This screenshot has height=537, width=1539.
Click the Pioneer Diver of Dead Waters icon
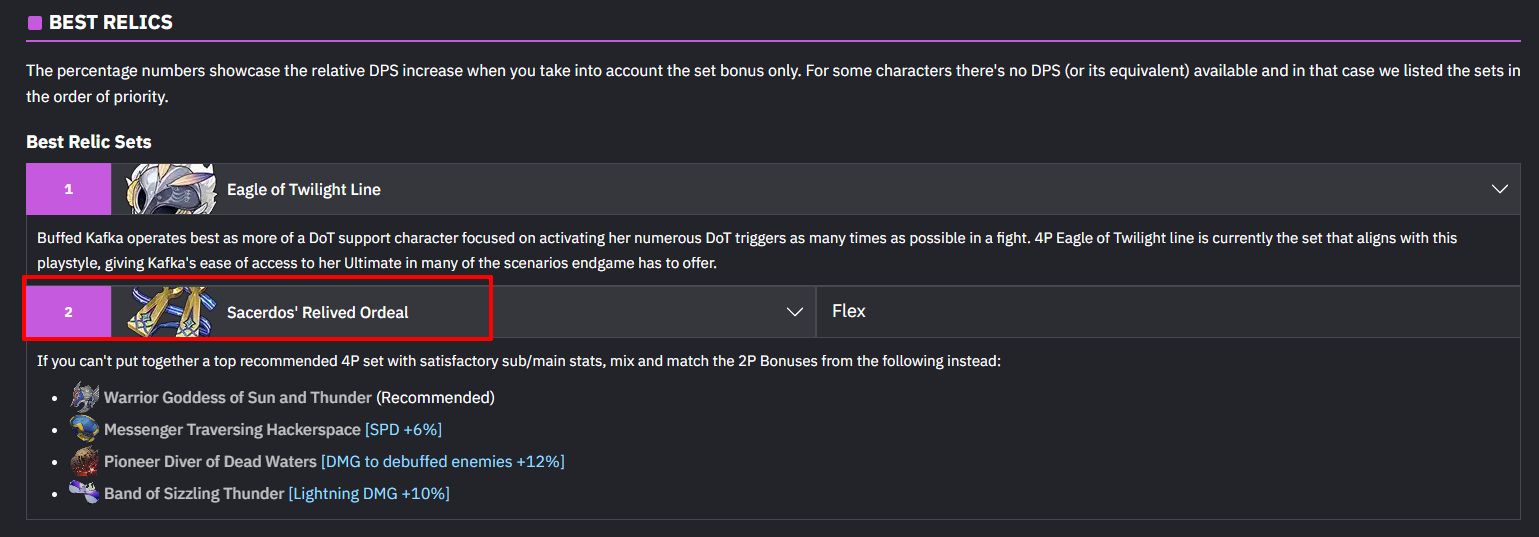point(85,461)
